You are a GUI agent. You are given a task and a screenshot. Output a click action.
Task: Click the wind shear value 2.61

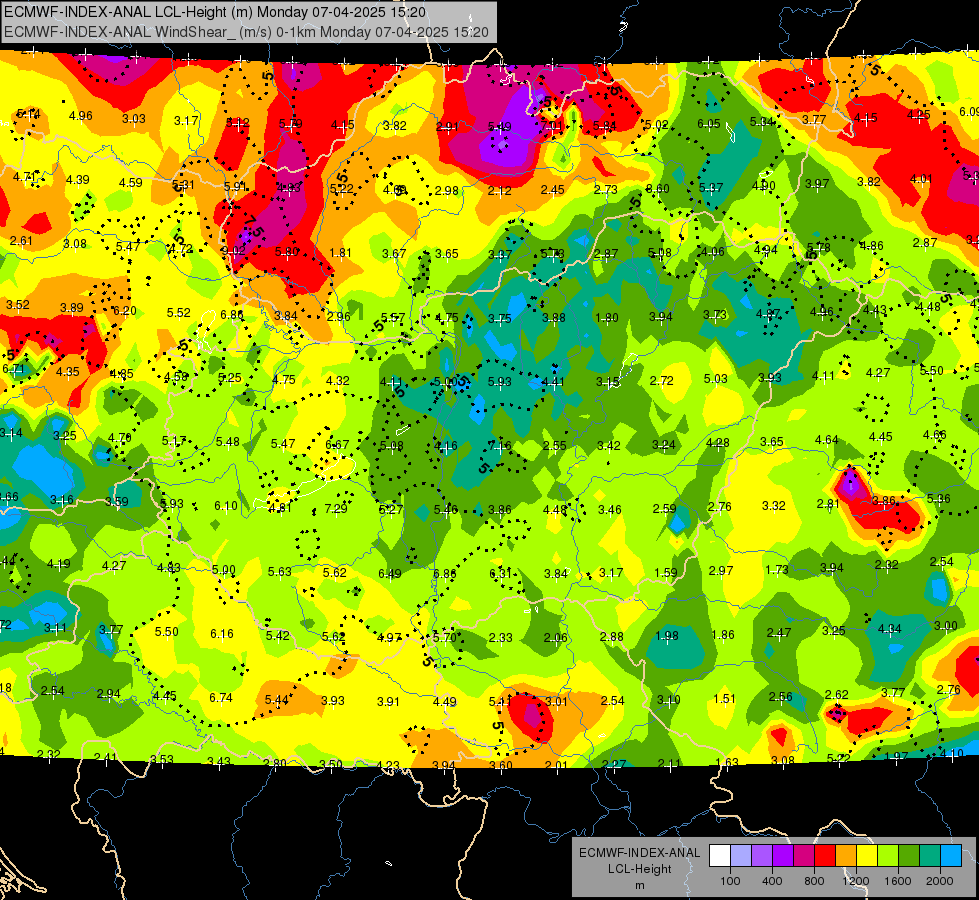pyautogui.click(x=21, y=240)
